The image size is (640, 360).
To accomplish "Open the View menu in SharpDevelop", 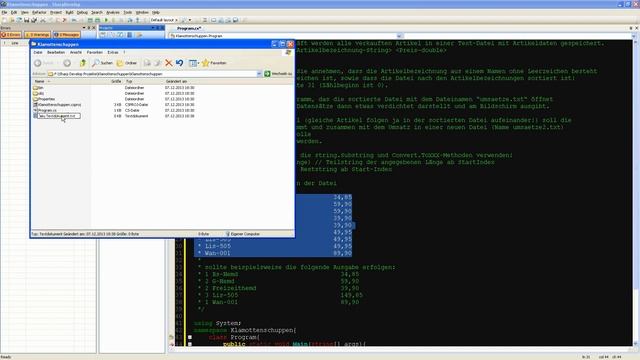I will pyautogui.click(x=24, y=13).
